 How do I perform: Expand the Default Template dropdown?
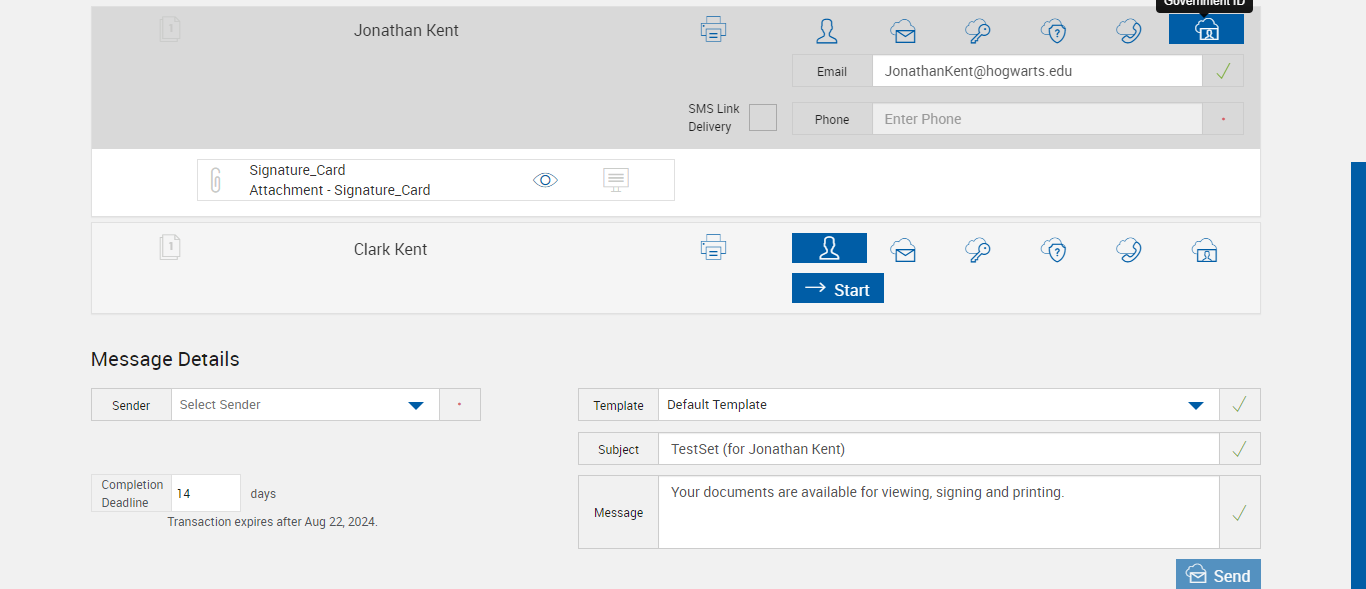tap(938, 405)
